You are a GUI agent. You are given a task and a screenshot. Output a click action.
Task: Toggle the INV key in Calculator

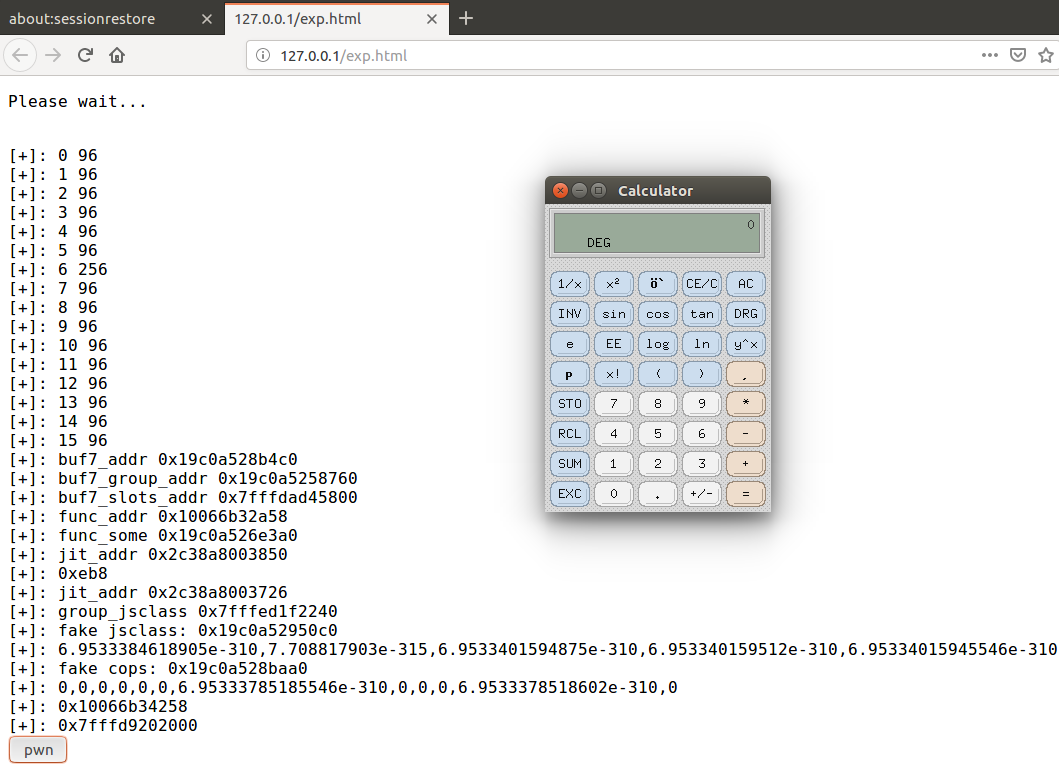[569, 313]
